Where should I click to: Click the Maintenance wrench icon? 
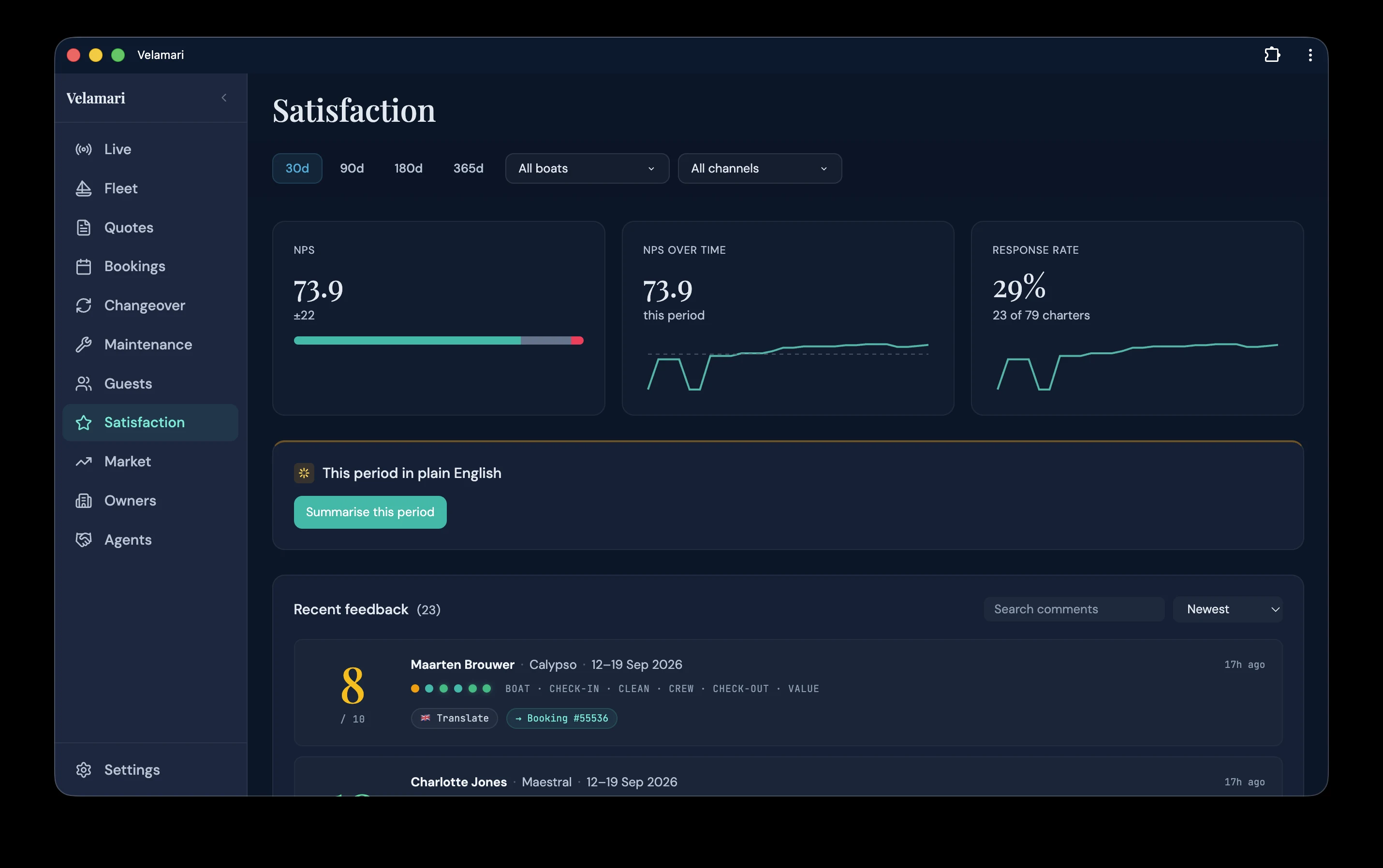[84, 345]
